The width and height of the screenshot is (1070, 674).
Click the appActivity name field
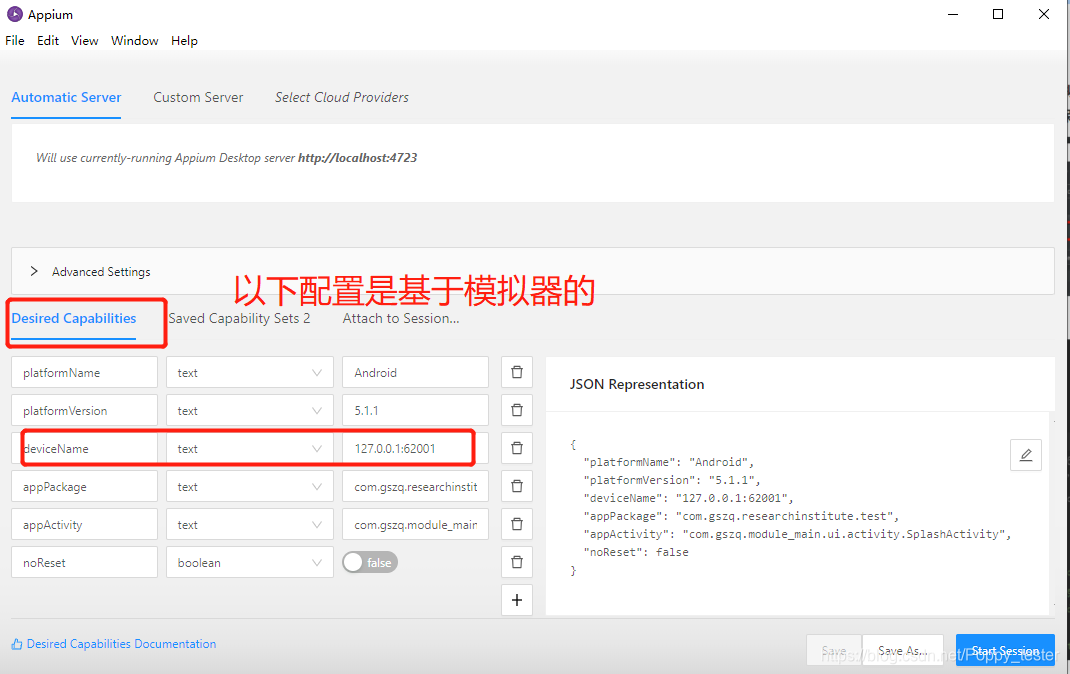85,524
